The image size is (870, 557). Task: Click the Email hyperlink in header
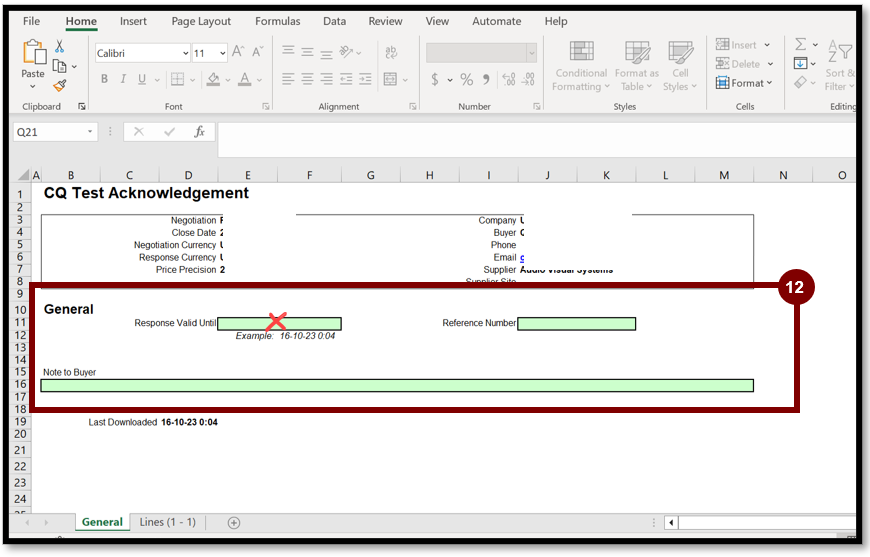click(522, 257)
